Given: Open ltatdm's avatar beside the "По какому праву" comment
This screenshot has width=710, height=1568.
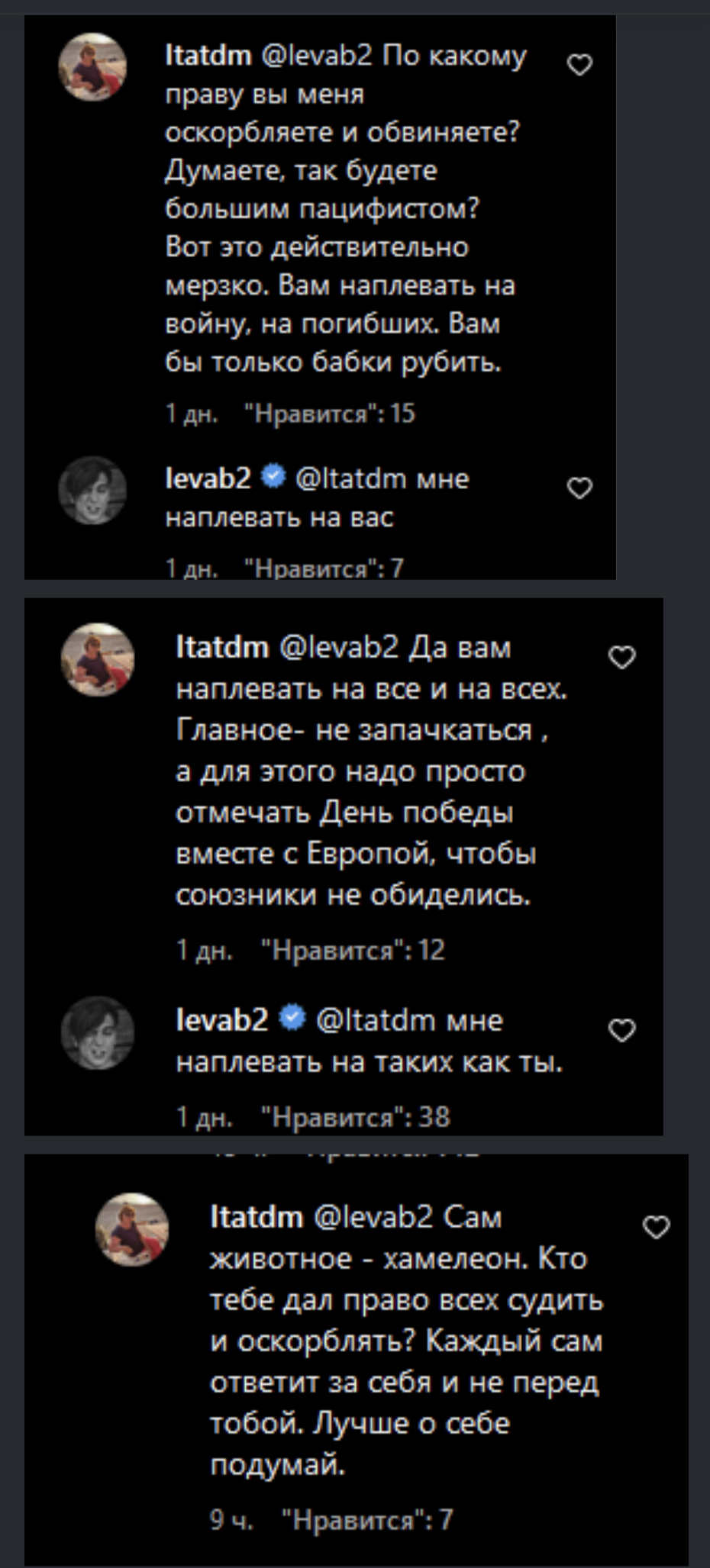Looking at the screenshot, I should [x=92, y=67].
